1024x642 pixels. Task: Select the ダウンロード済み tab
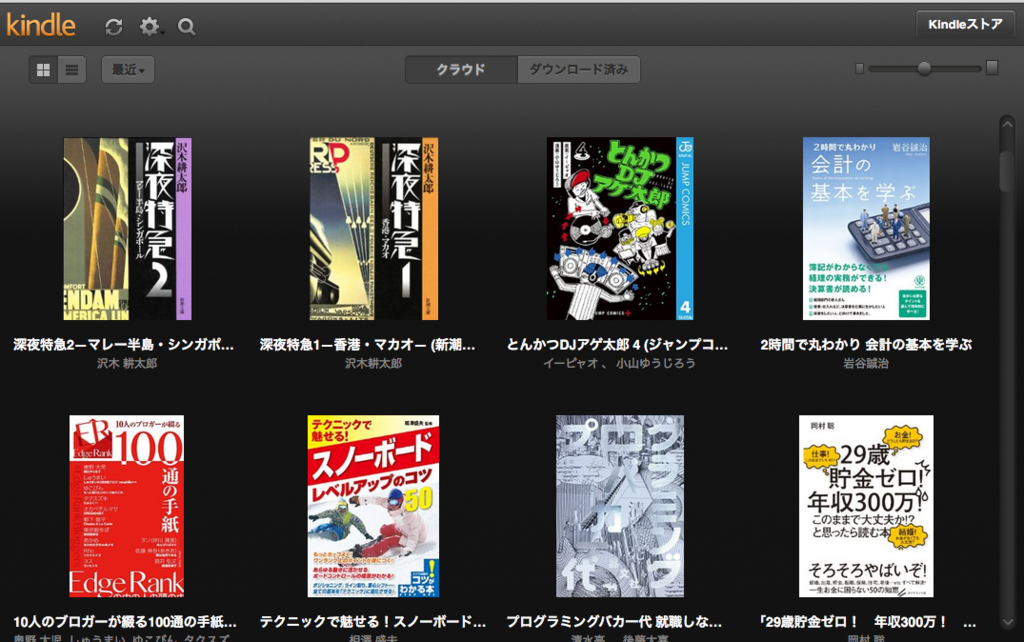[579, 69]
